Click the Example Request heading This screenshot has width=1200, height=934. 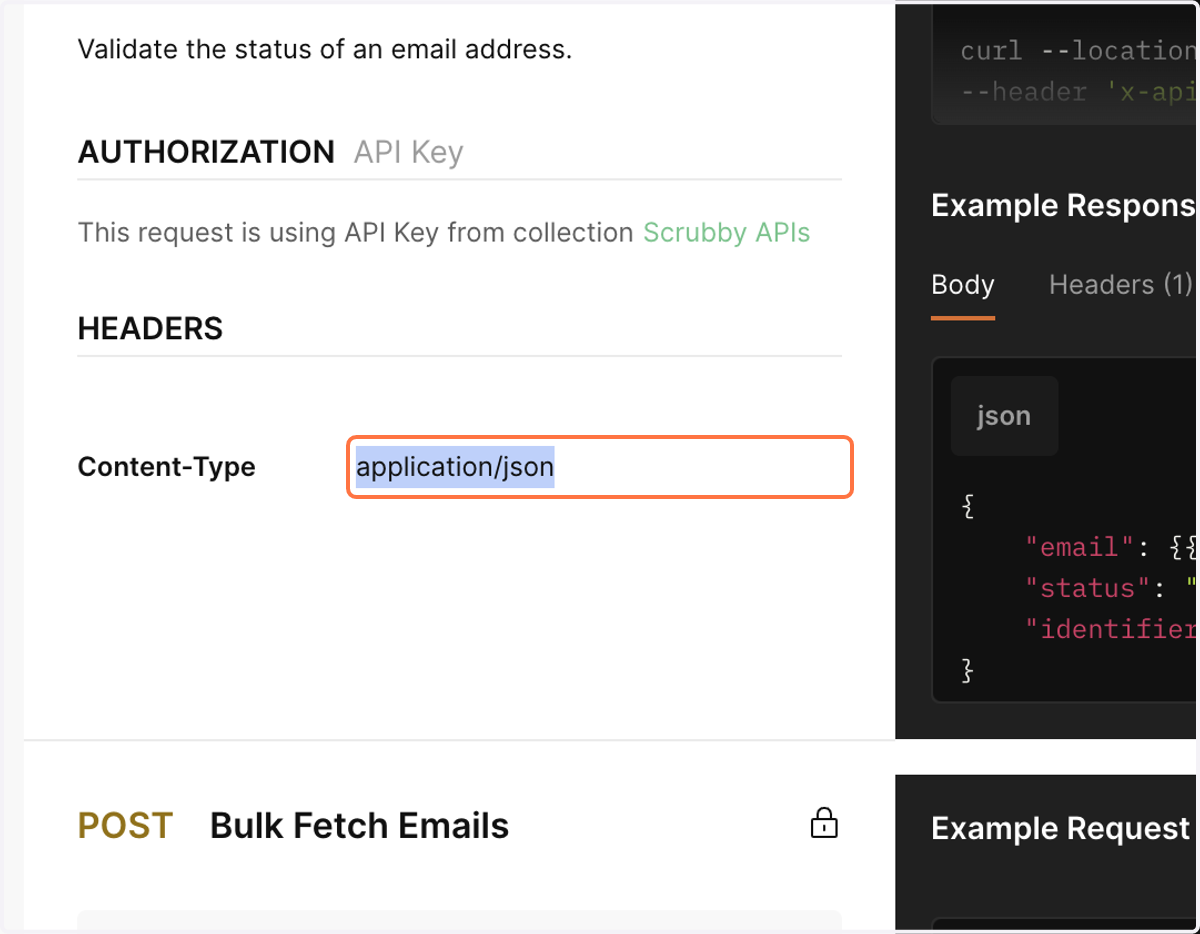pyautogui.click(x=1060, y=829)
